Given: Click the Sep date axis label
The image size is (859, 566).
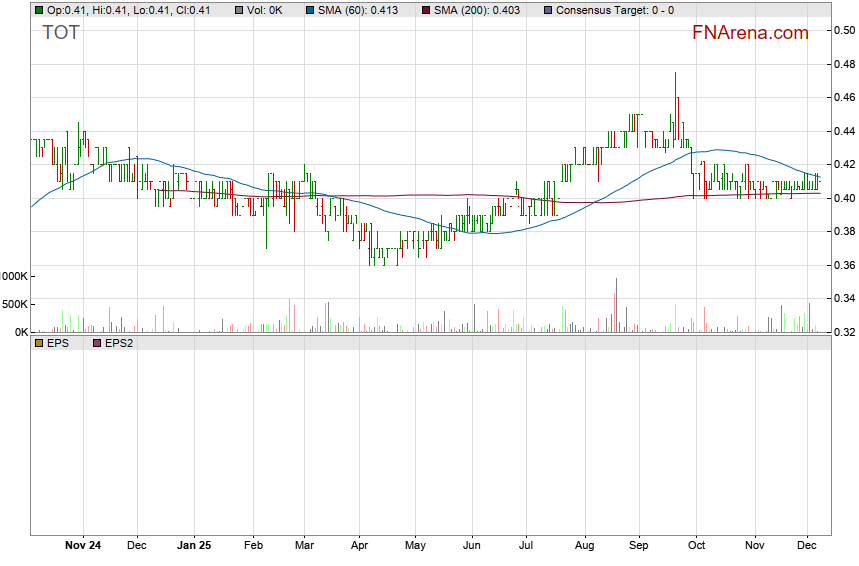Looking at the screenshot, I should 639,546.
